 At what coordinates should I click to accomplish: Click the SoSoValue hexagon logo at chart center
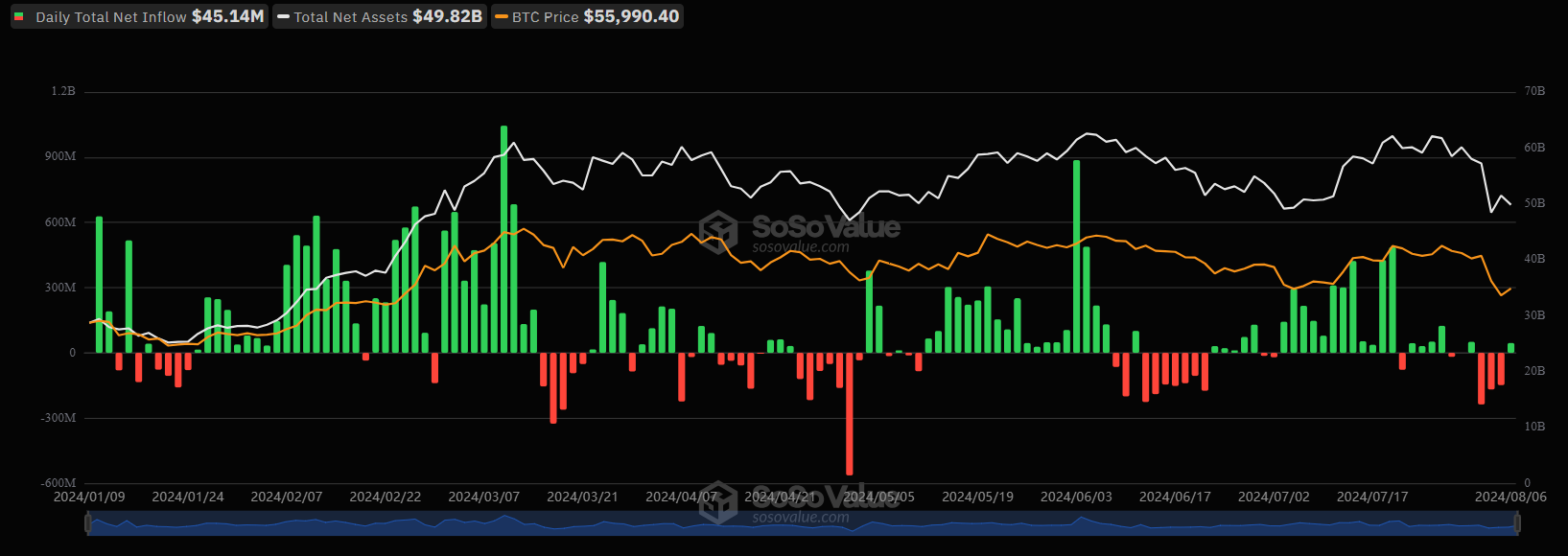[x=718, y=231]
